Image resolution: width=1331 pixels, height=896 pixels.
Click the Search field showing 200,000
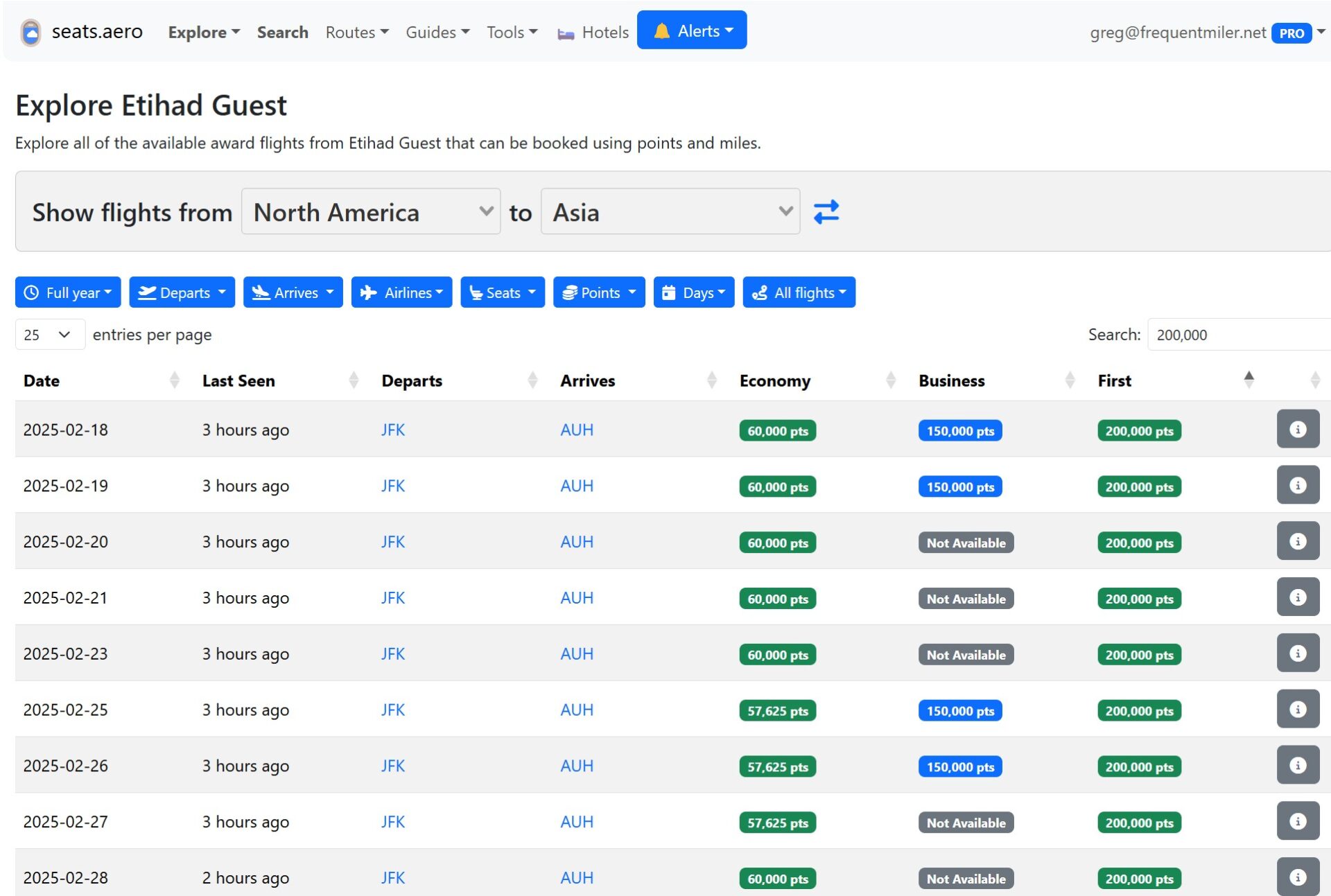[x=1240, y=334]
